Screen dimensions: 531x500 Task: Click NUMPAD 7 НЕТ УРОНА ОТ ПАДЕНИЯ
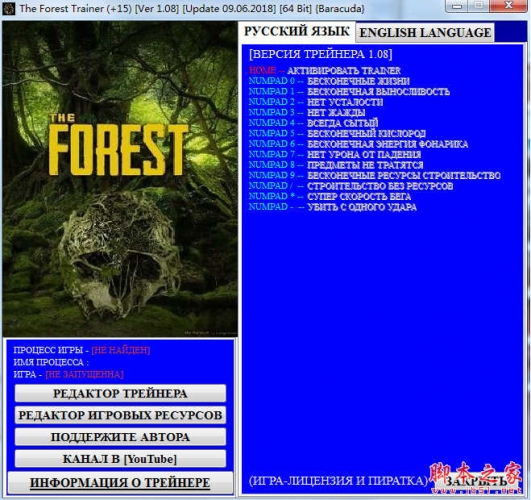tap(335, 154)
